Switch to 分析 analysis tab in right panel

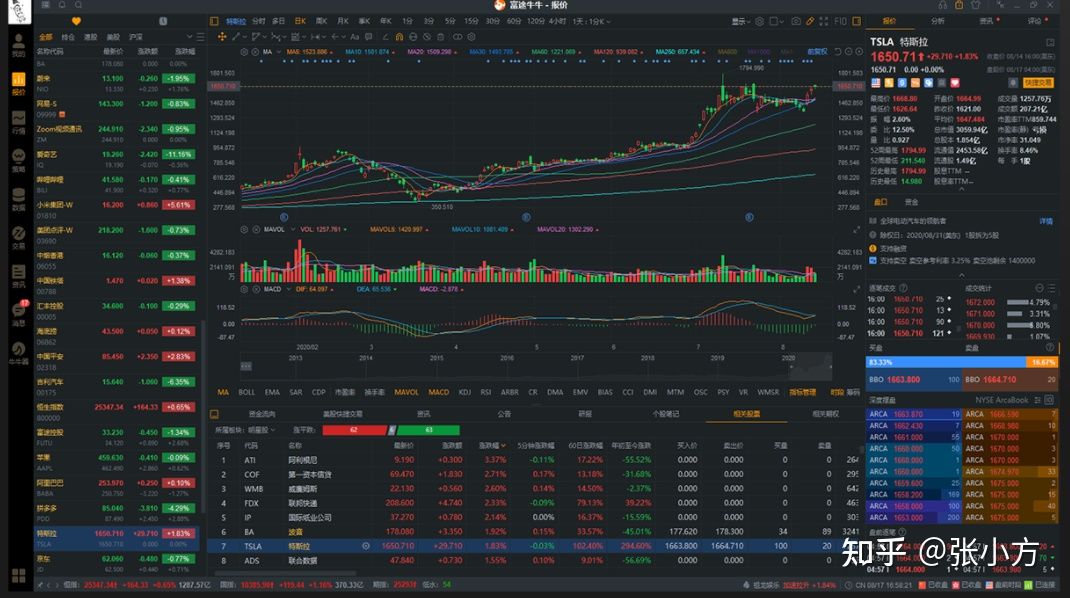pos(938,21)
